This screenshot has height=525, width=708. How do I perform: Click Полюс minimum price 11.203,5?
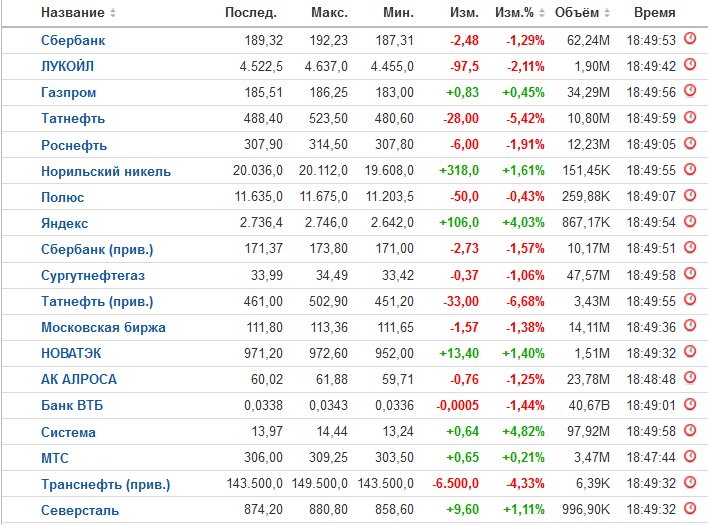click(390, 196)
